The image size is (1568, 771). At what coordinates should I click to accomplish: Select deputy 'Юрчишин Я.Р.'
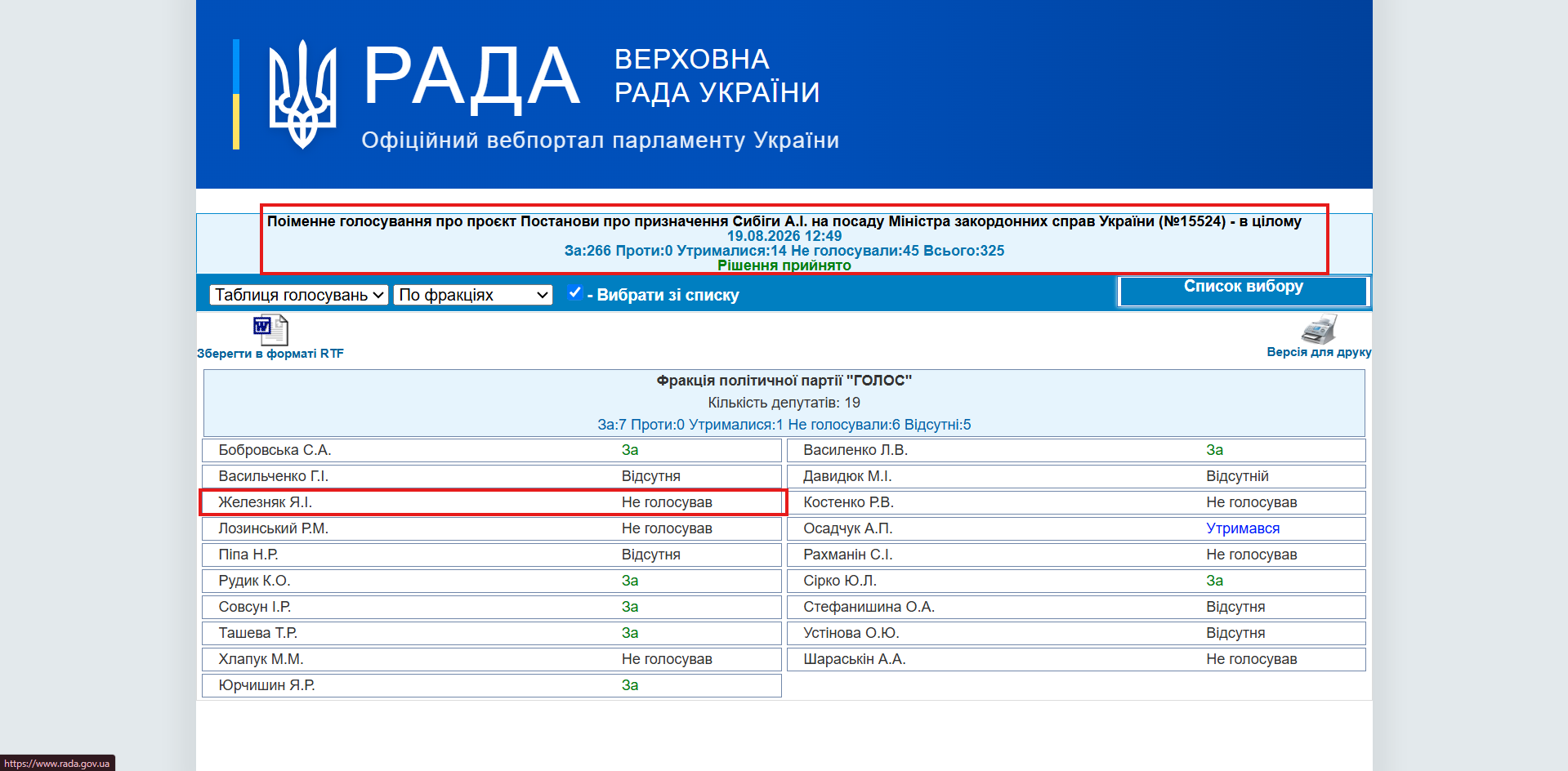point(266,685)
